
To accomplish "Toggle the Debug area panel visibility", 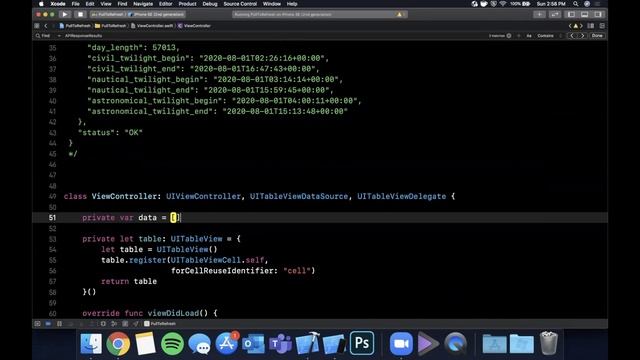I will [x=584, y=14].
